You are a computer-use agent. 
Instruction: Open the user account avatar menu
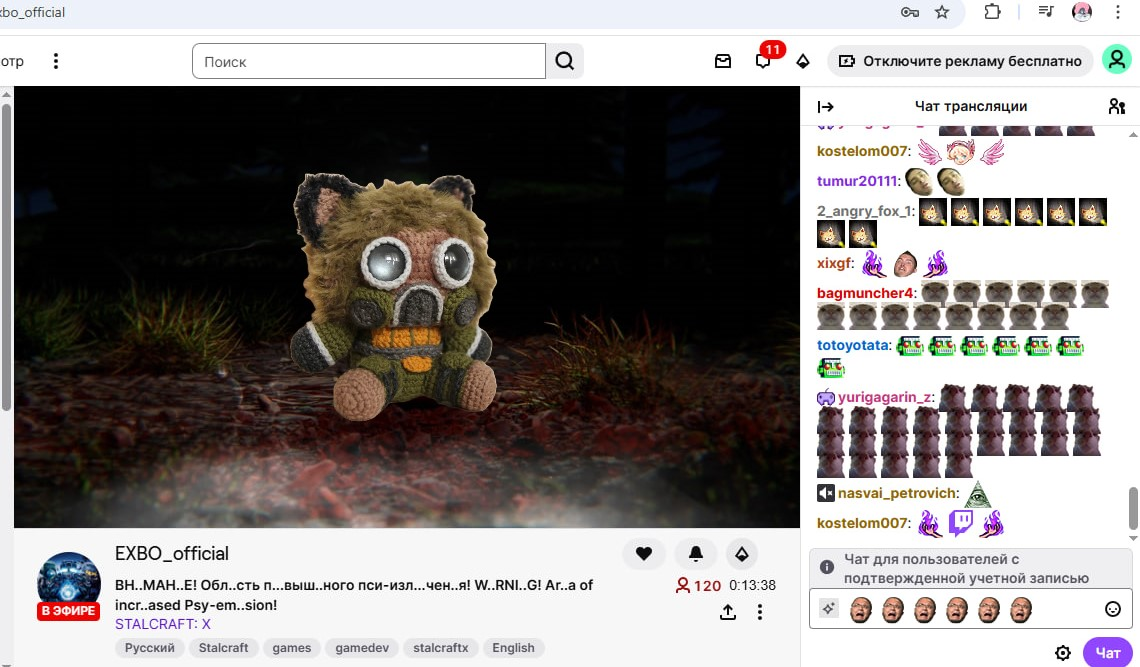click(1116, 60)
